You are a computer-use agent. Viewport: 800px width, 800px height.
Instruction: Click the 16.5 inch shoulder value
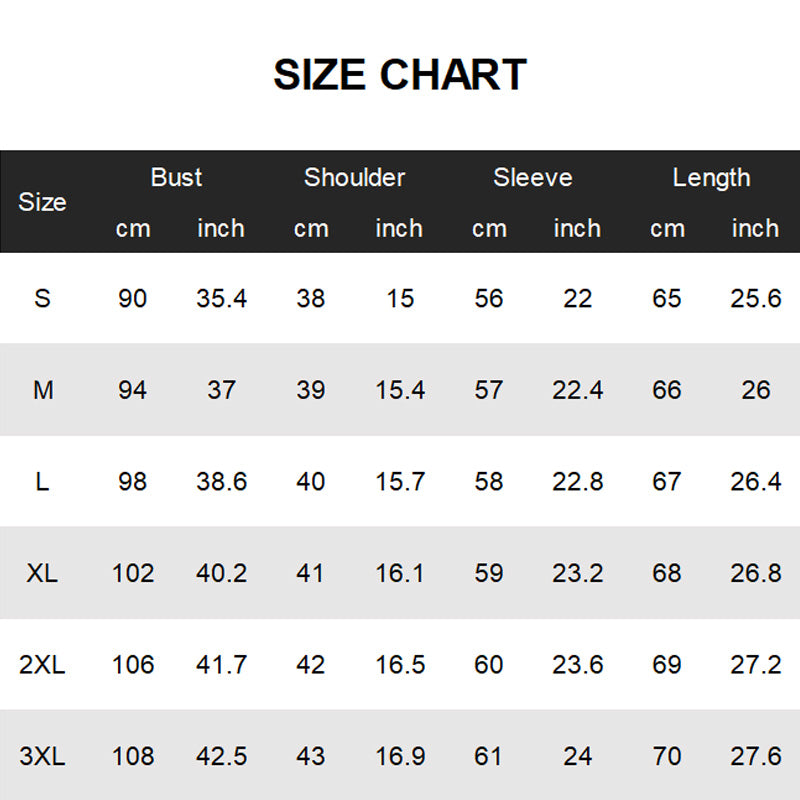[x=399, y=665]
